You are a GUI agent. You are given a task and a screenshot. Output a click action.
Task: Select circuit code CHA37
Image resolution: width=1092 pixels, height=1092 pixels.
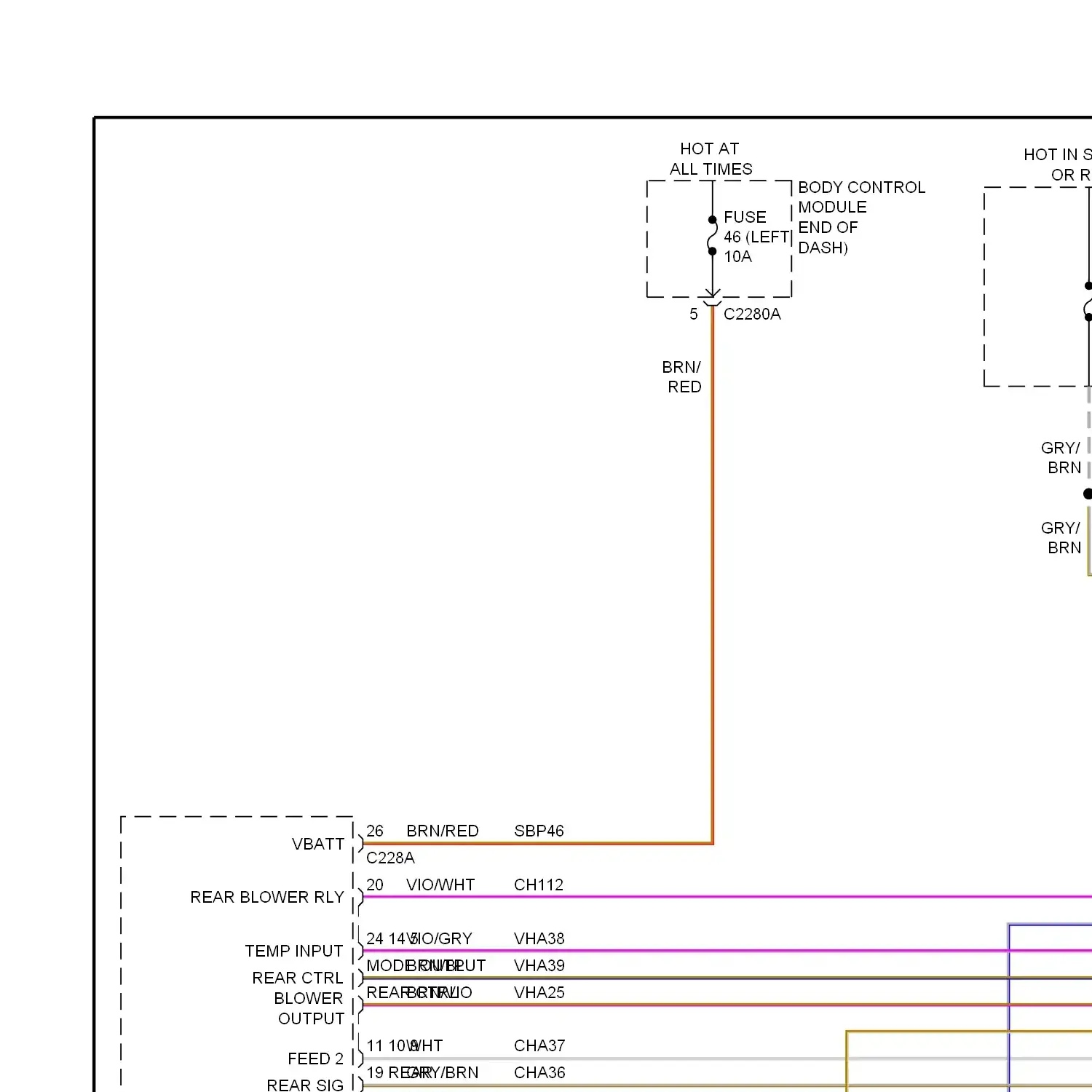click(539, 1045)
